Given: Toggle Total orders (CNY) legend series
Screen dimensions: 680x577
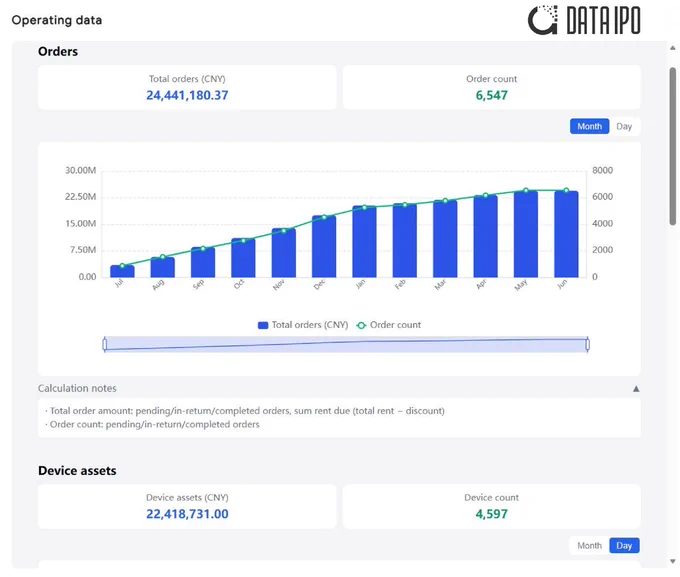Looking at the screenshot, I should click(303, 325).
